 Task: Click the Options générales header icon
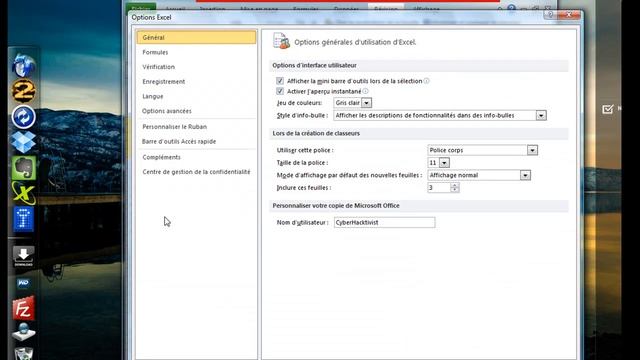(282, 41)
